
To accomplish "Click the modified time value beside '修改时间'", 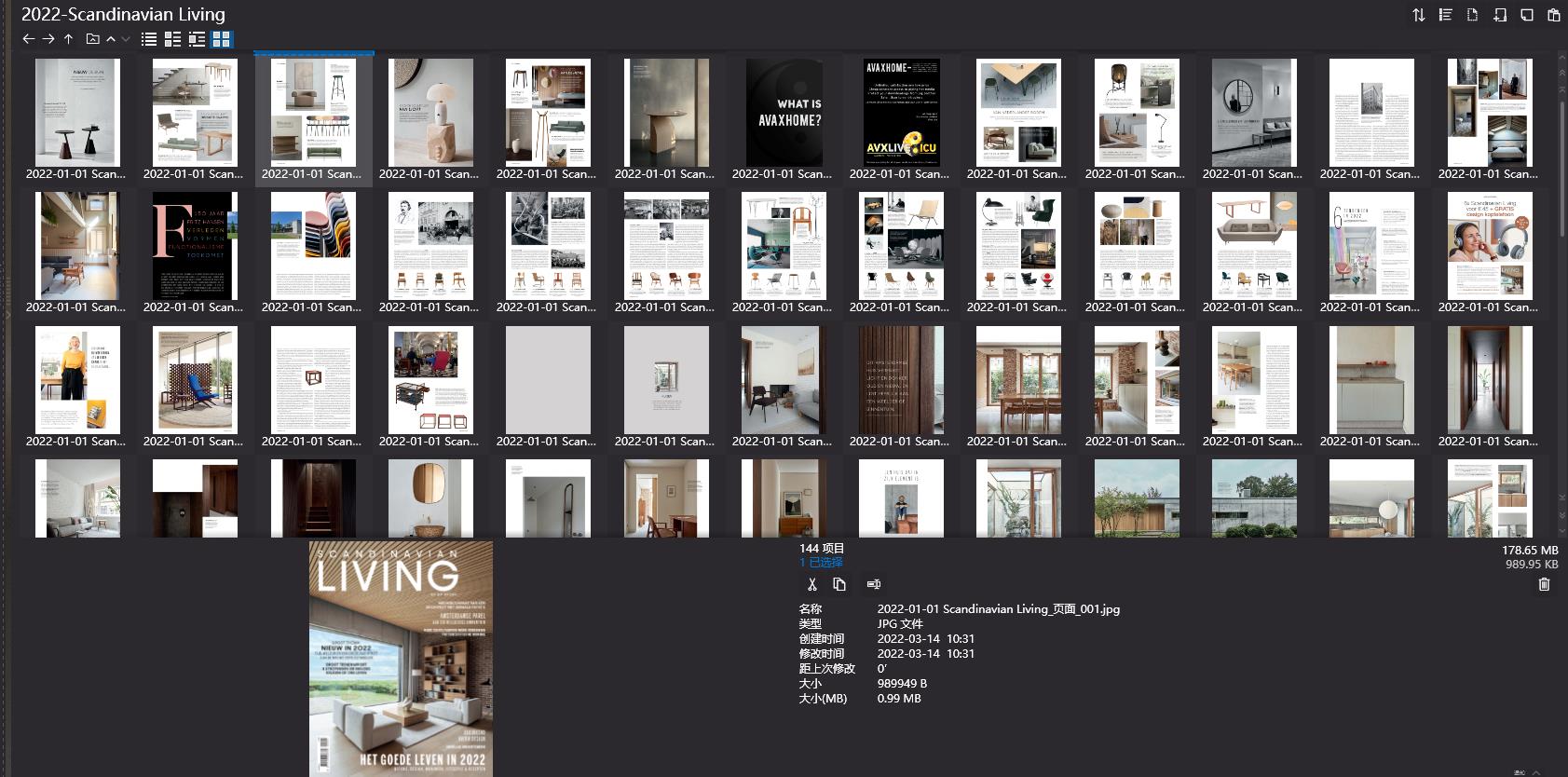I will (925, 653).
